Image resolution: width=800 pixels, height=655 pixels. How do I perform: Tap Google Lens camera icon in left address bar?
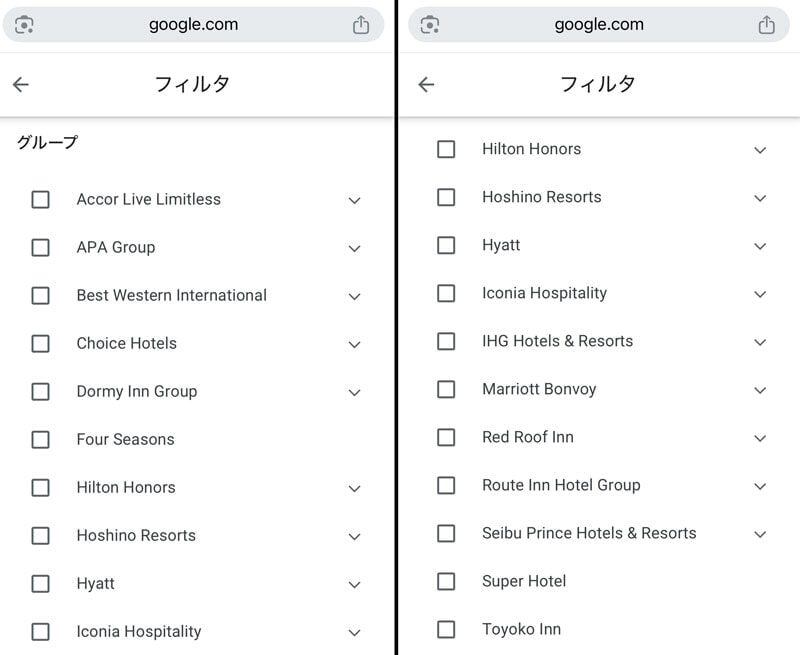point(24,24)
